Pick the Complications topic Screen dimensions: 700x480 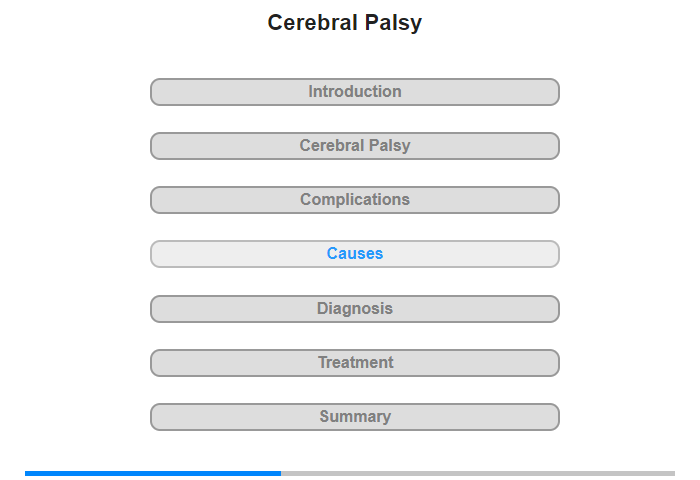click(355, 200)
